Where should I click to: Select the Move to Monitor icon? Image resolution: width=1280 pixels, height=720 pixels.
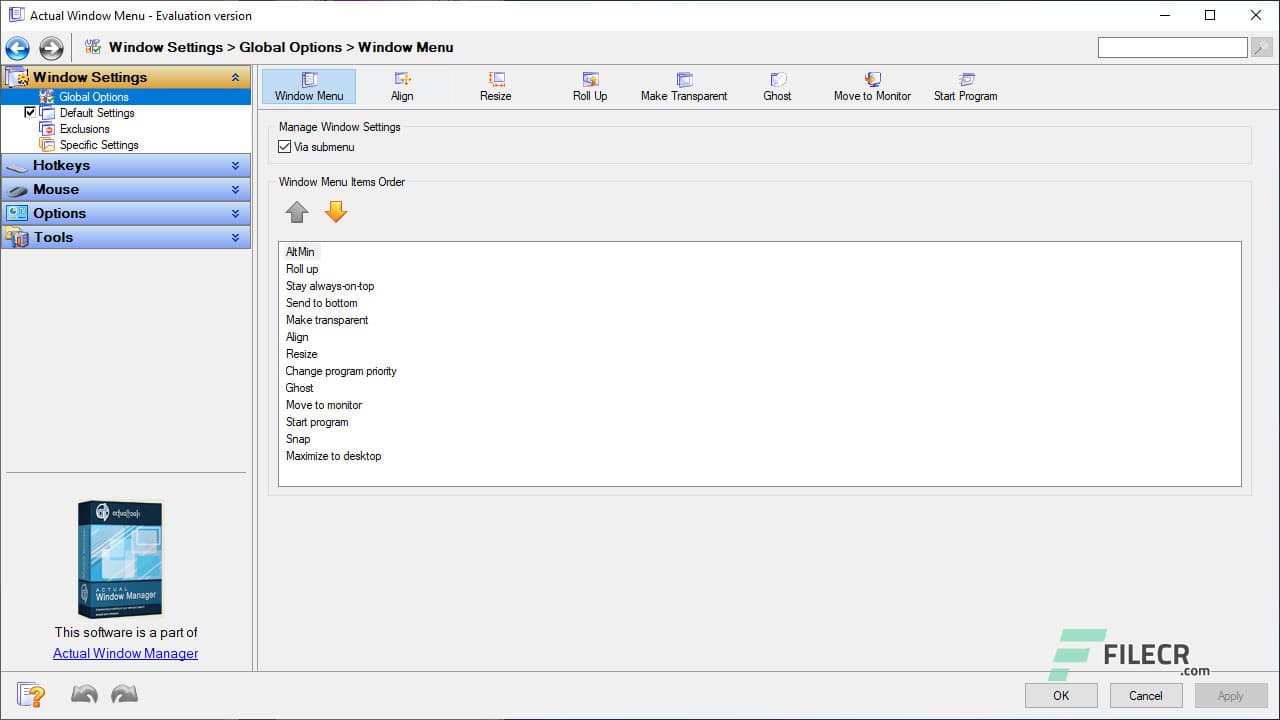coord(871,85)
